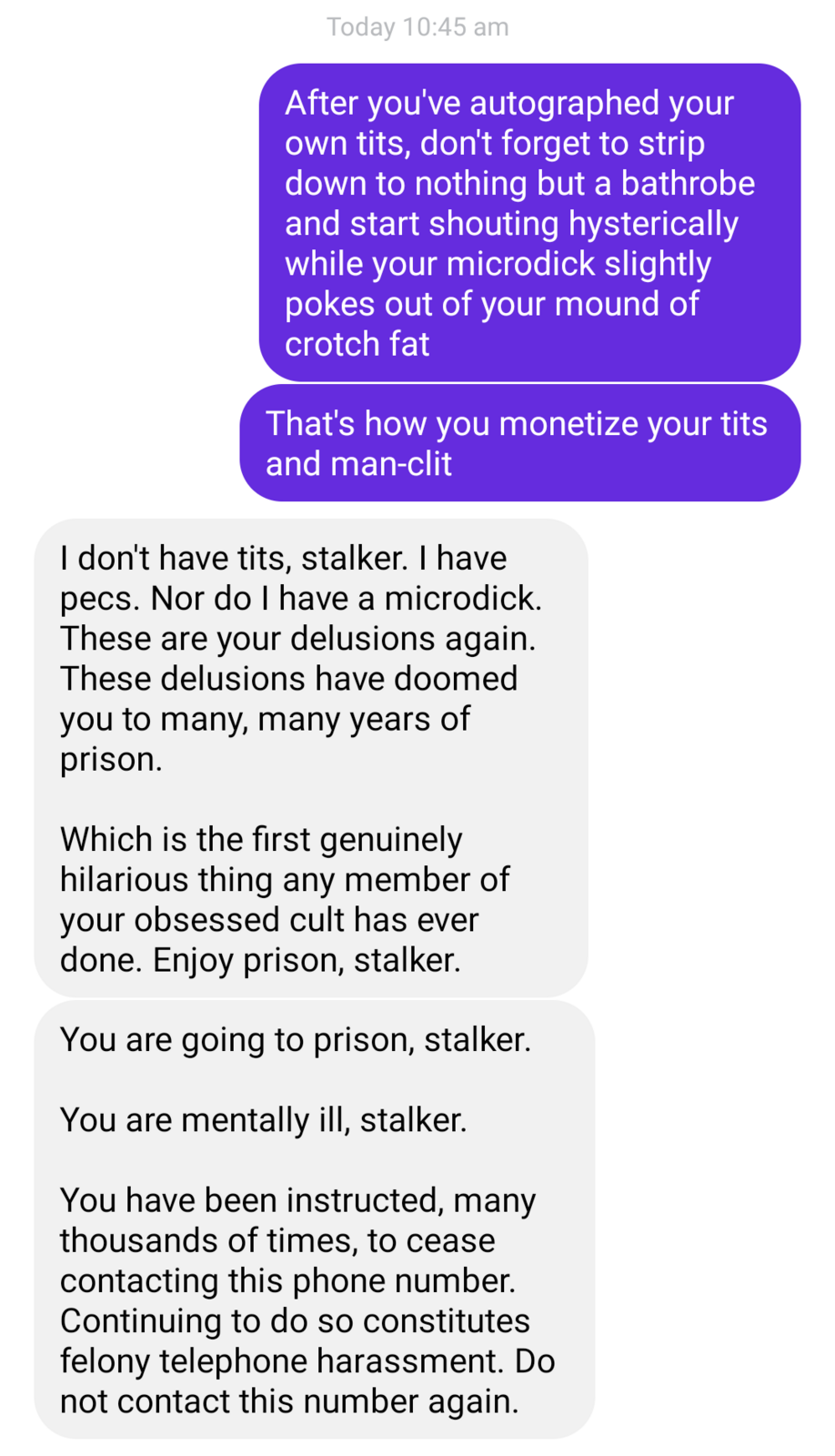Click the line "Which is the first genuinely"
Image resolution: width=835 pixels, height=1456 pixels.
[261, 839]
